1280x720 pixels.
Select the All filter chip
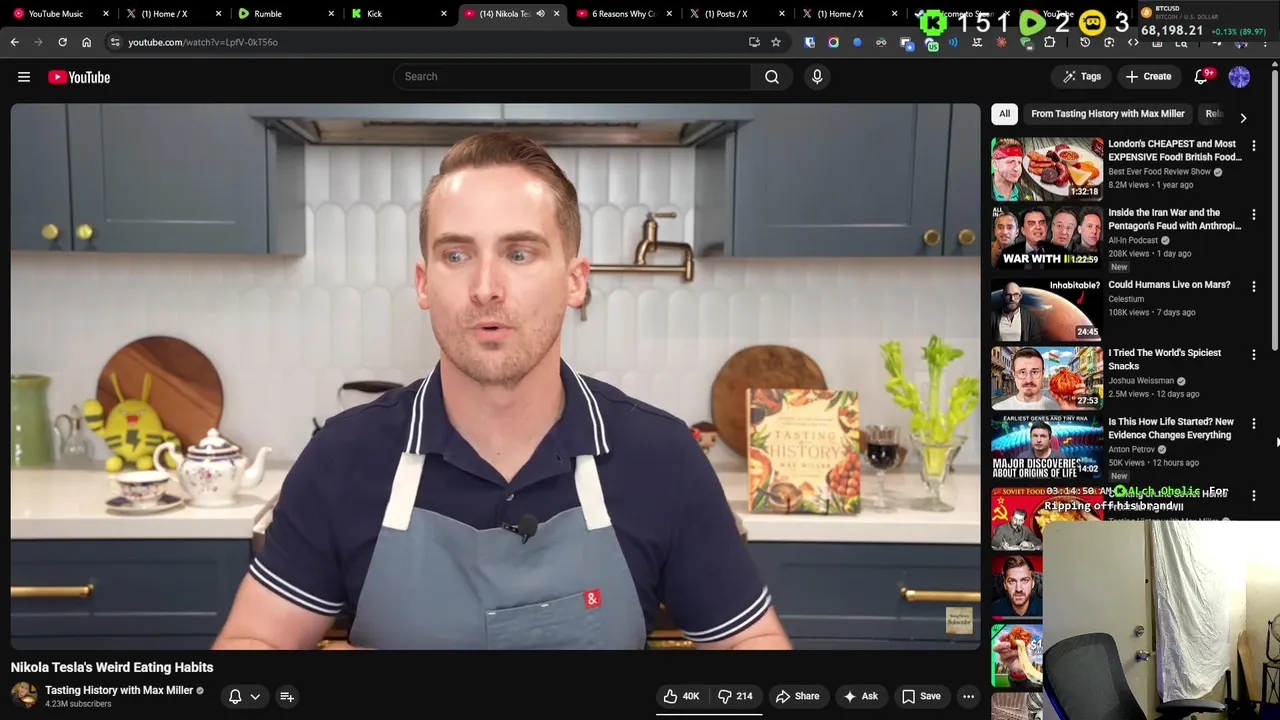[1004, 114]
